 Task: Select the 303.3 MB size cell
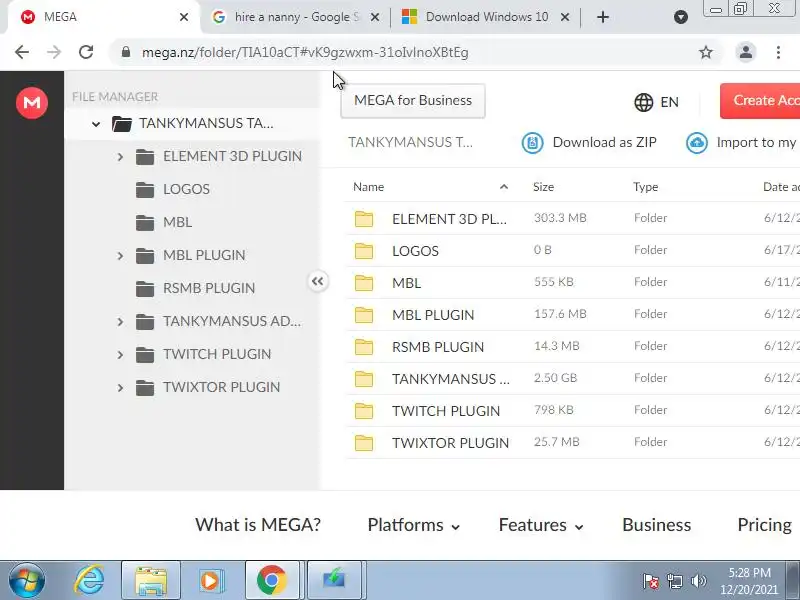[560, 218]
